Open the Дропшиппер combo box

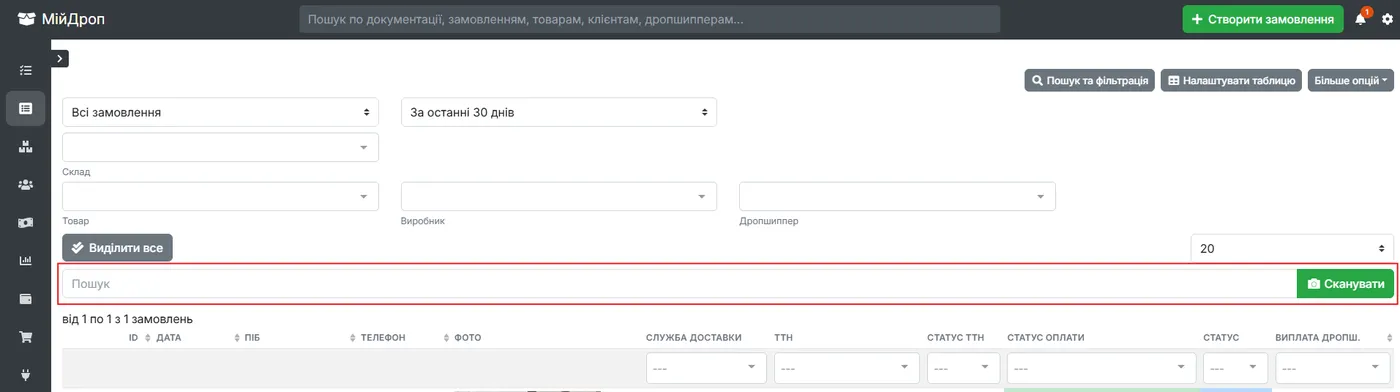[897, 196]
